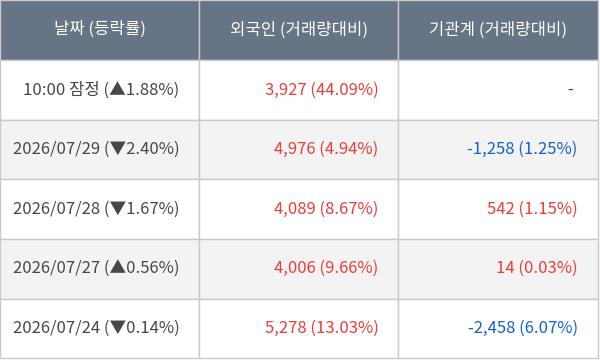
Task: Click the up triangle next to 1.88%
Action: 118,89
